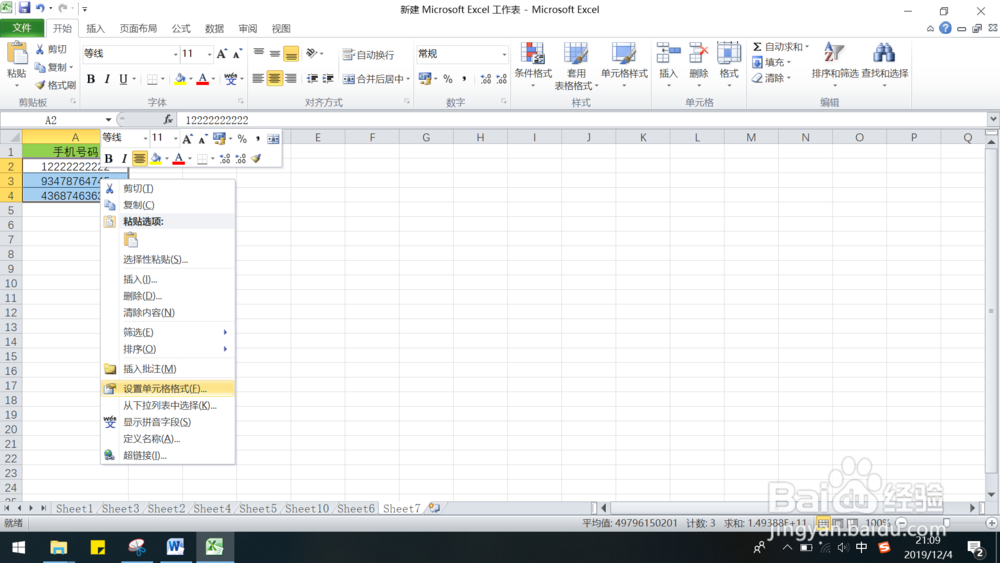Open Merge & Center (合并后居中) dropdown arrow
The height and width of the screenshot is (563, 1000).
pyautogui.click(x=408, y=79)
